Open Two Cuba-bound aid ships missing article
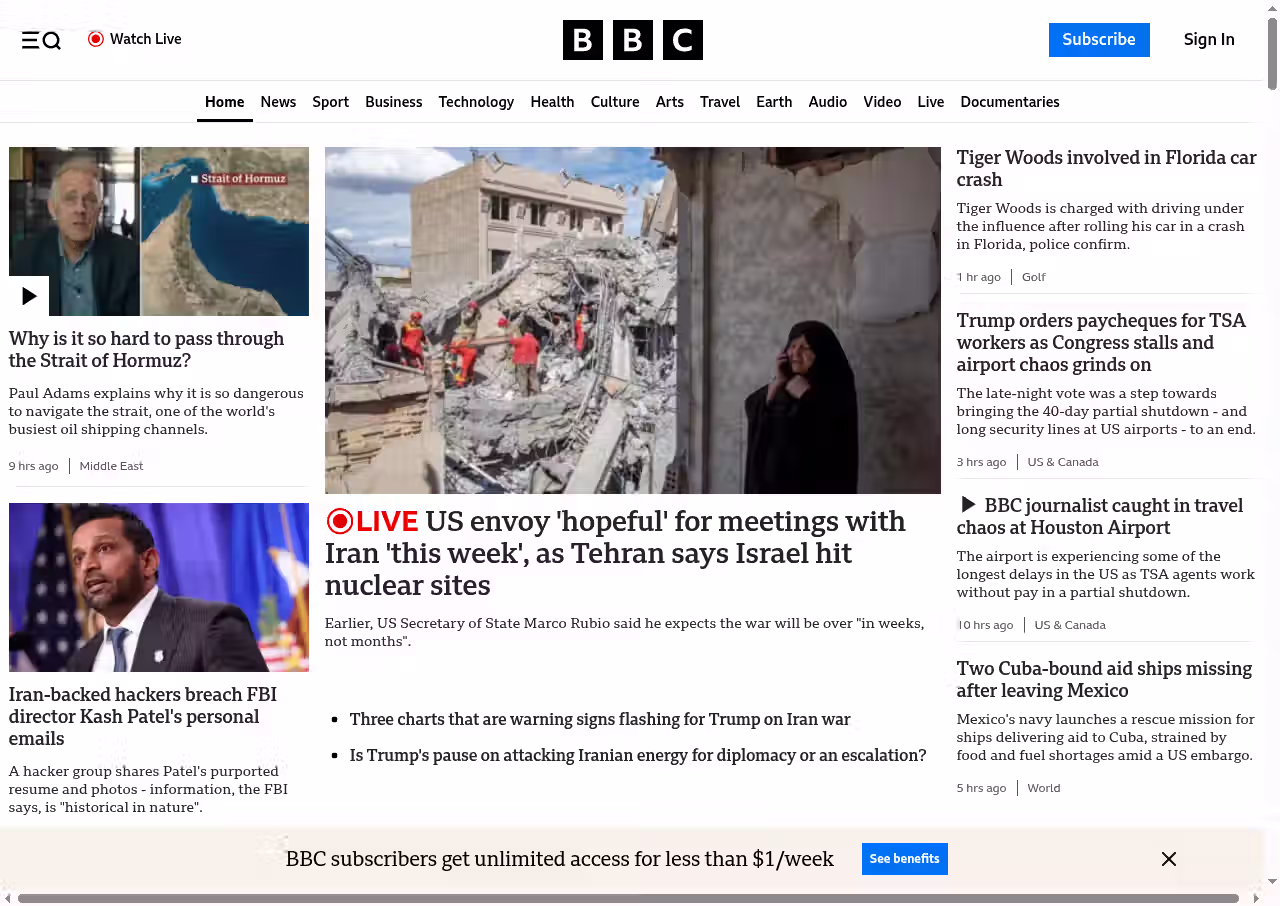This screenshot has height=906, width=1280. coord(1103,679)
